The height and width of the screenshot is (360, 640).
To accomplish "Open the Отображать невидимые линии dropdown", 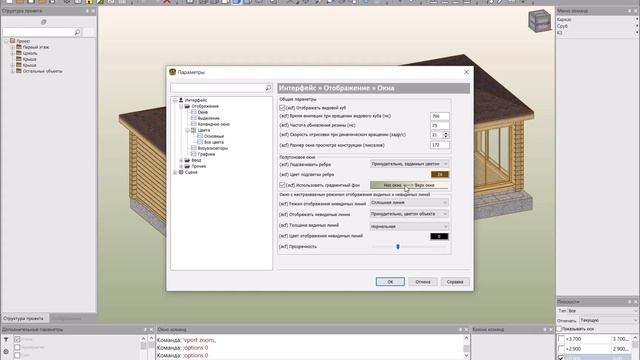I will (409, 214).
